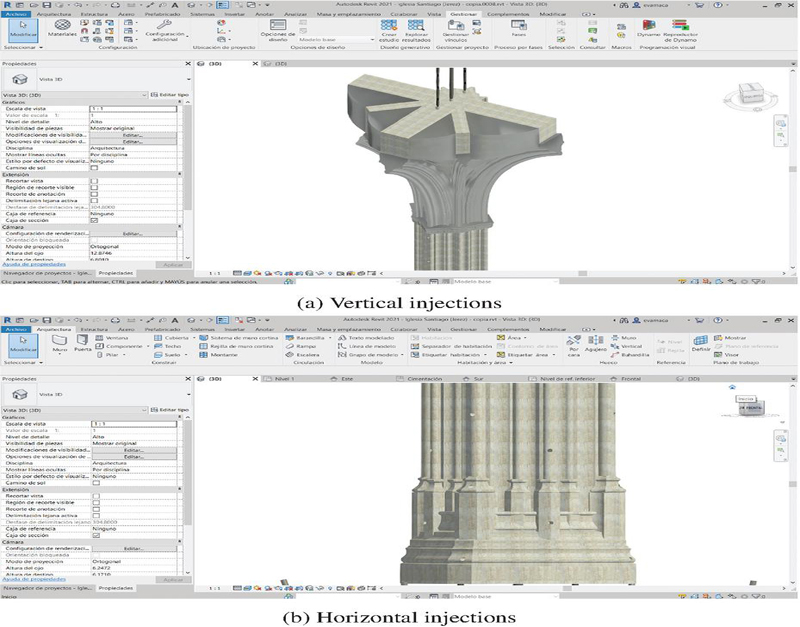800x627 pixels.
Task: Uncheck Caja de sección in upper Properties panel
Action: point(94,219)
